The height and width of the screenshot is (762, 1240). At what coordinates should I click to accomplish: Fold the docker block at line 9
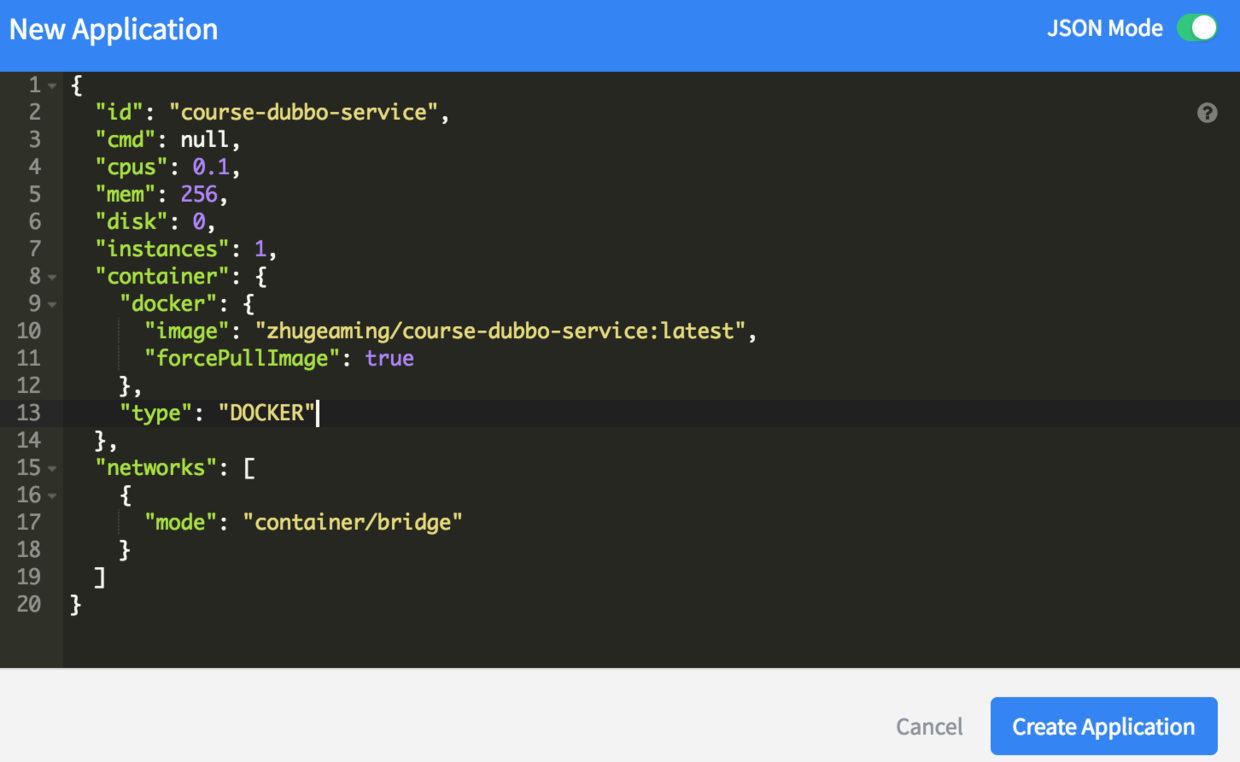pos(52,304)
